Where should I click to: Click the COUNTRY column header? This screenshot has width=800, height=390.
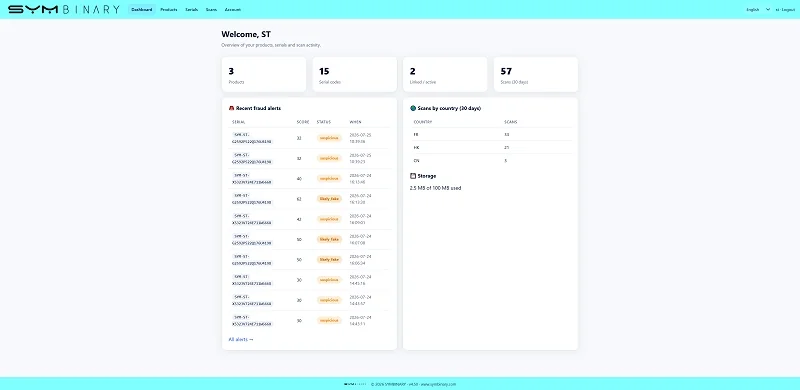[x=423, y=122]
